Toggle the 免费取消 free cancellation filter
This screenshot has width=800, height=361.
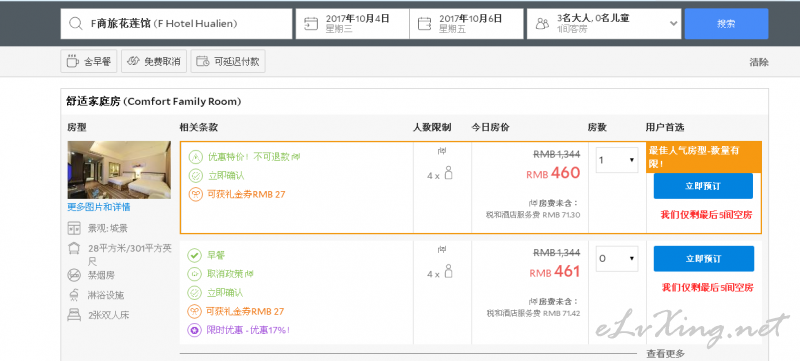(x=154, y=62)
